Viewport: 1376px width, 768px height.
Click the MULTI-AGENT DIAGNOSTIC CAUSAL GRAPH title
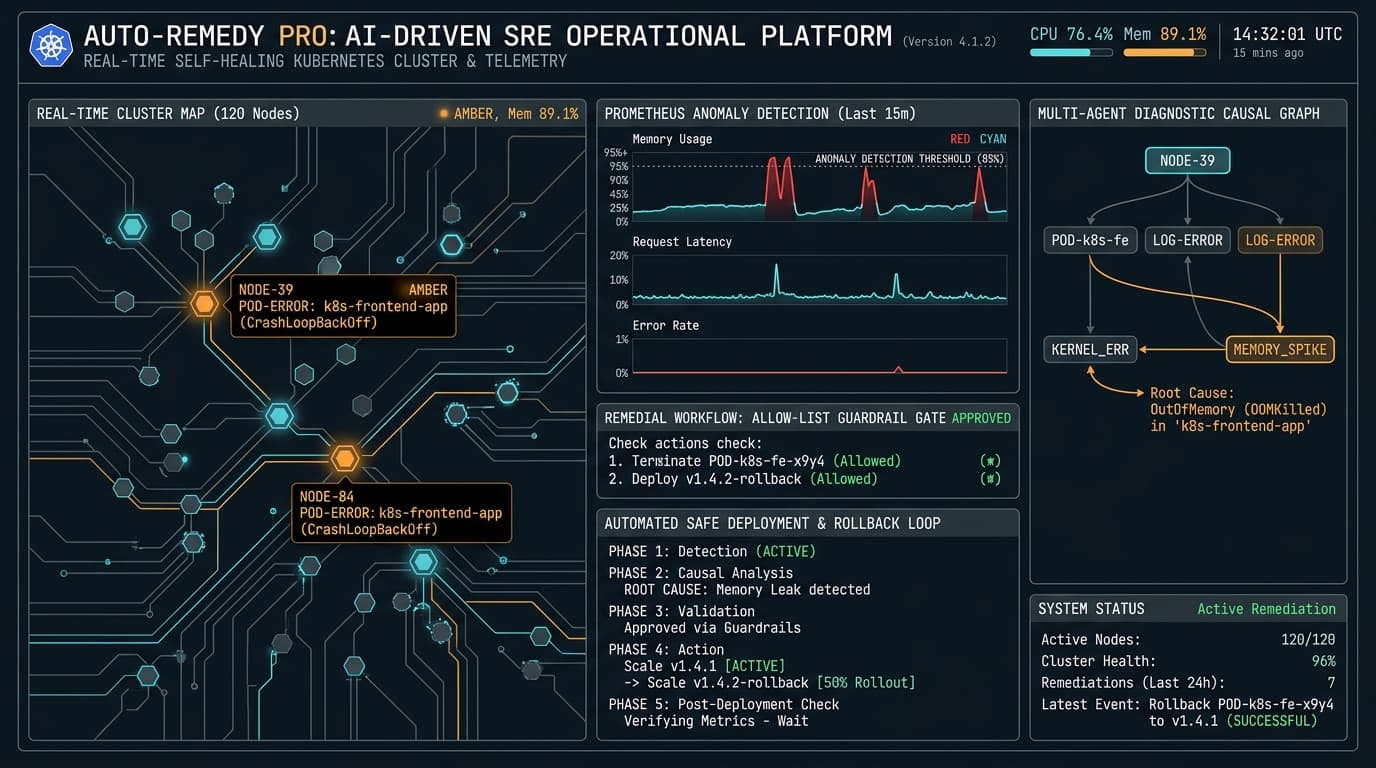(1178, 114)
